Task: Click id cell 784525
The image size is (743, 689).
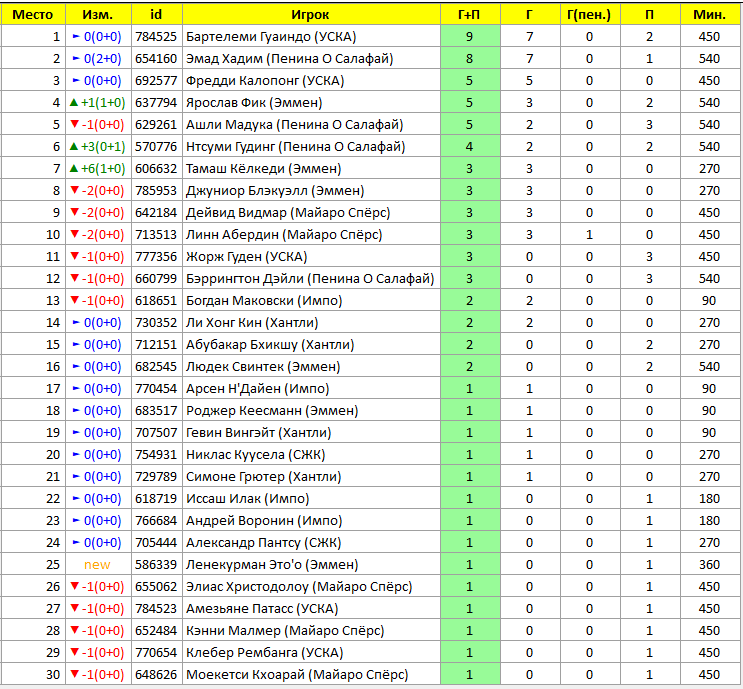Action: (x=156, y=36)
